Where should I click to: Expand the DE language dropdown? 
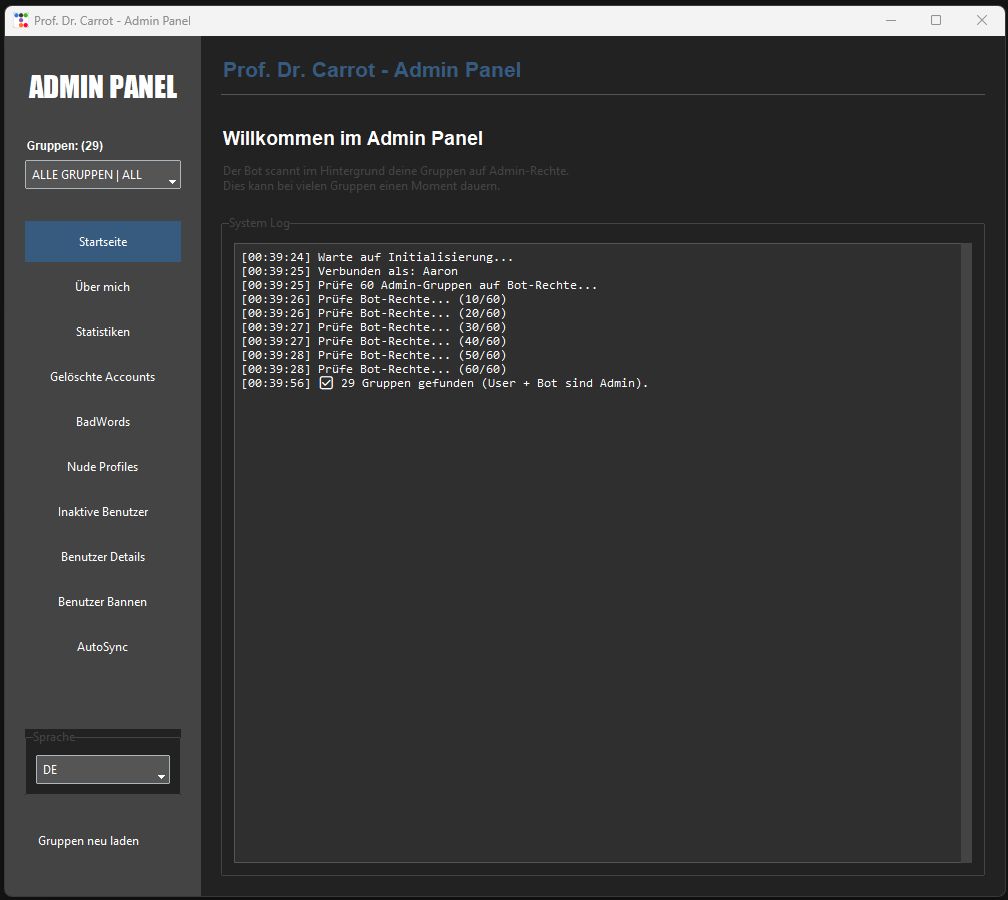tap(103, 770)
